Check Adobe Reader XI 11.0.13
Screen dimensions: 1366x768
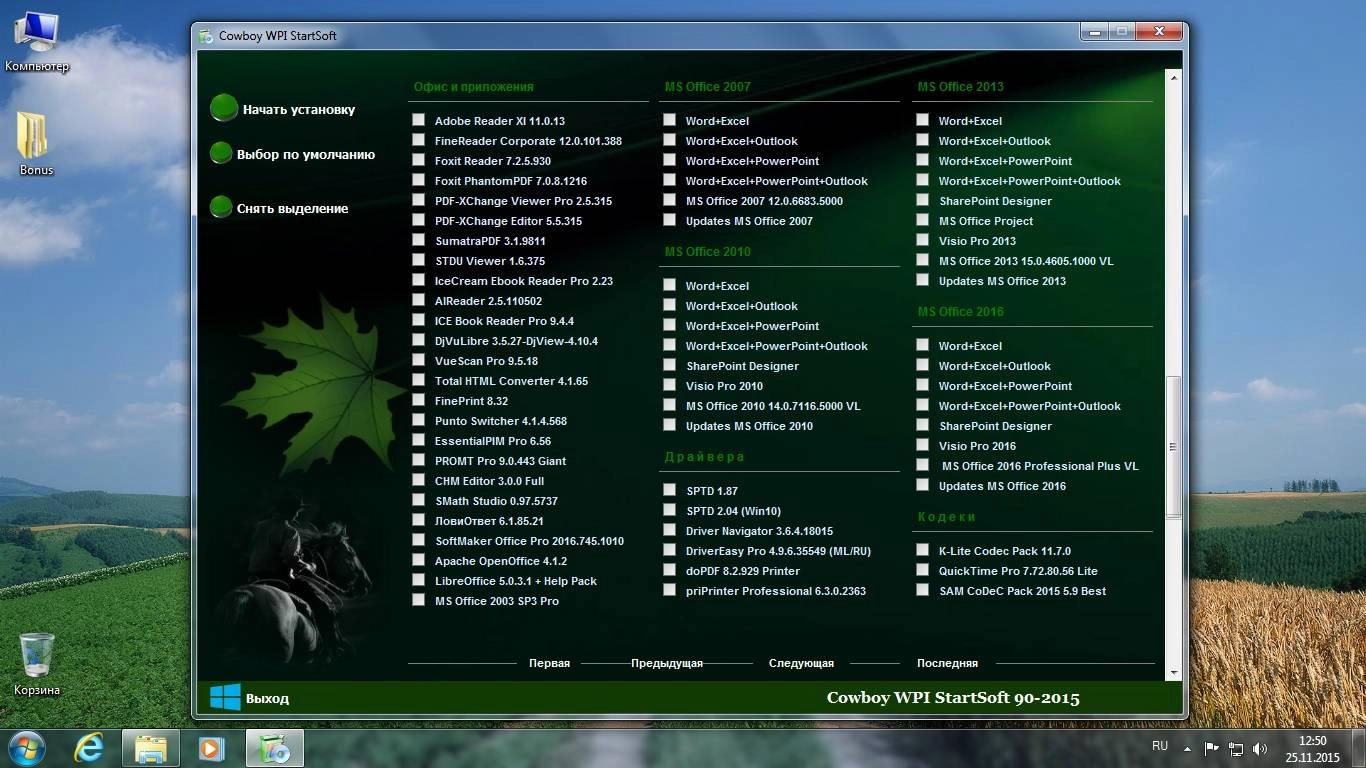pyautogui.click(x=418, y=120)
